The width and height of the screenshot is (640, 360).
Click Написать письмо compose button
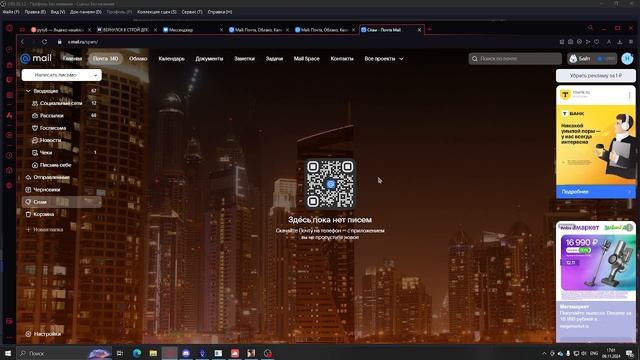56,75
